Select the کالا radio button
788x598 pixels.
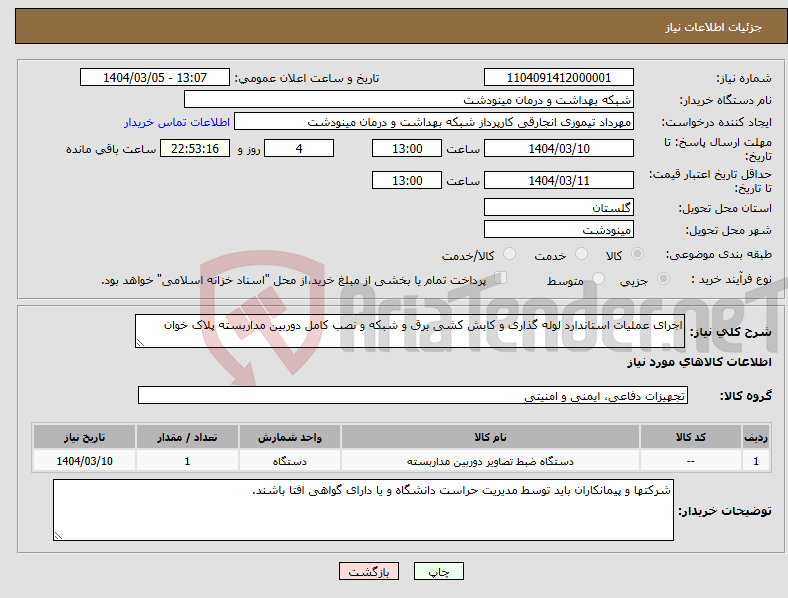pos(637,254)
